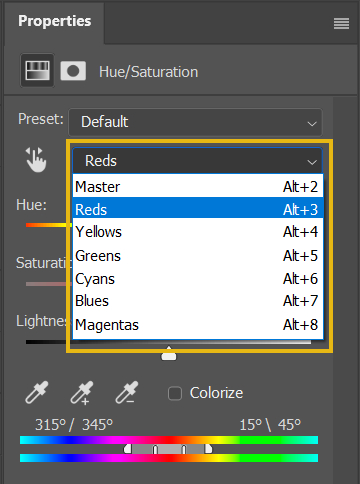This screenshot has height=484, width=360.
Task: Activate the on-image targeted adjustment hand tool
Action: pos(36,160)
